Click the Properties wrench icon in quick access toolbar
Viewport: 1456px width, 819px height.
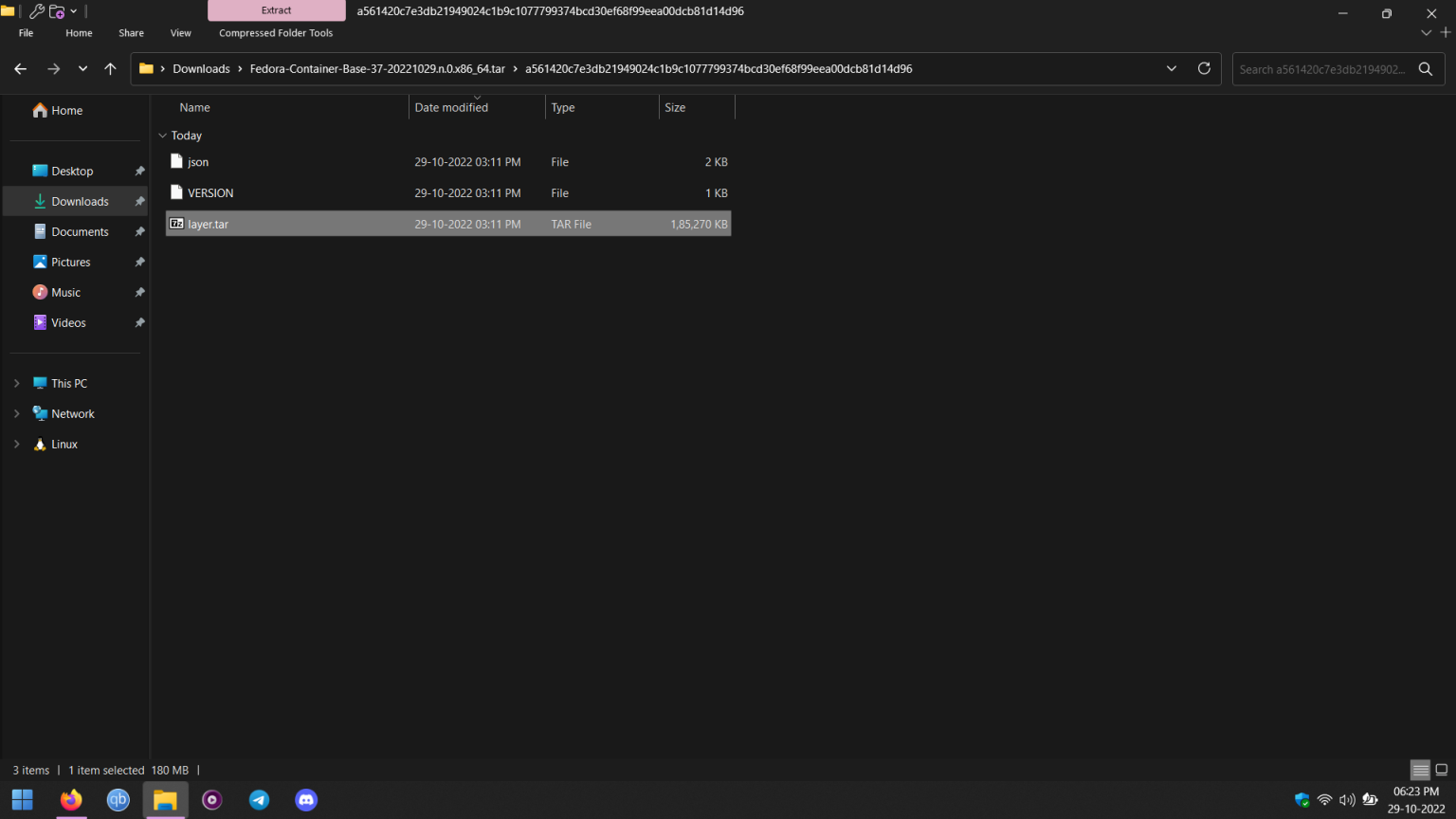click(x=37, y=10)
